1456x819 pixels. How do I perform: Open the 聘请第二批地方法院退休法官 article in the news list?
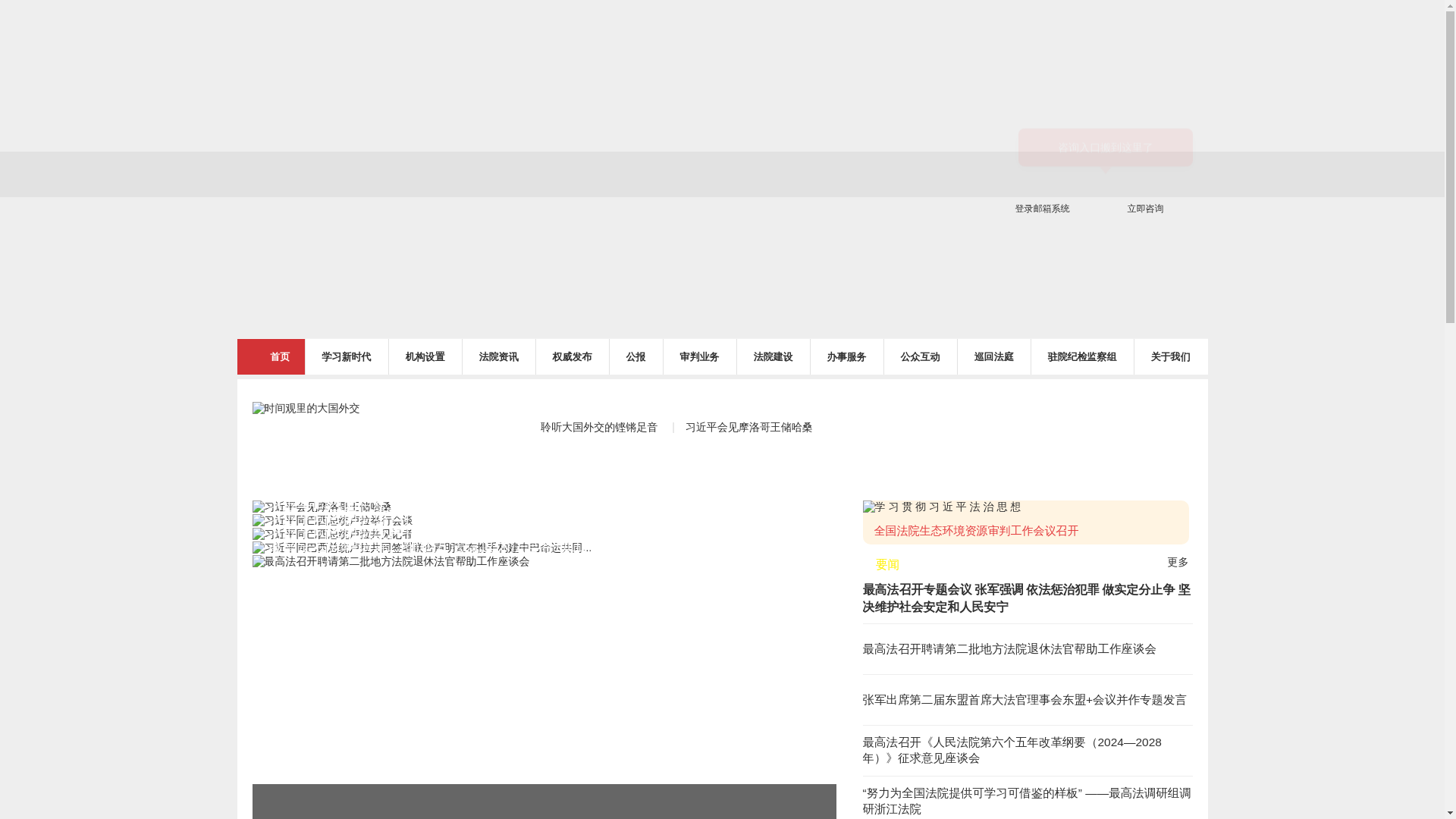coord(1009,649)
